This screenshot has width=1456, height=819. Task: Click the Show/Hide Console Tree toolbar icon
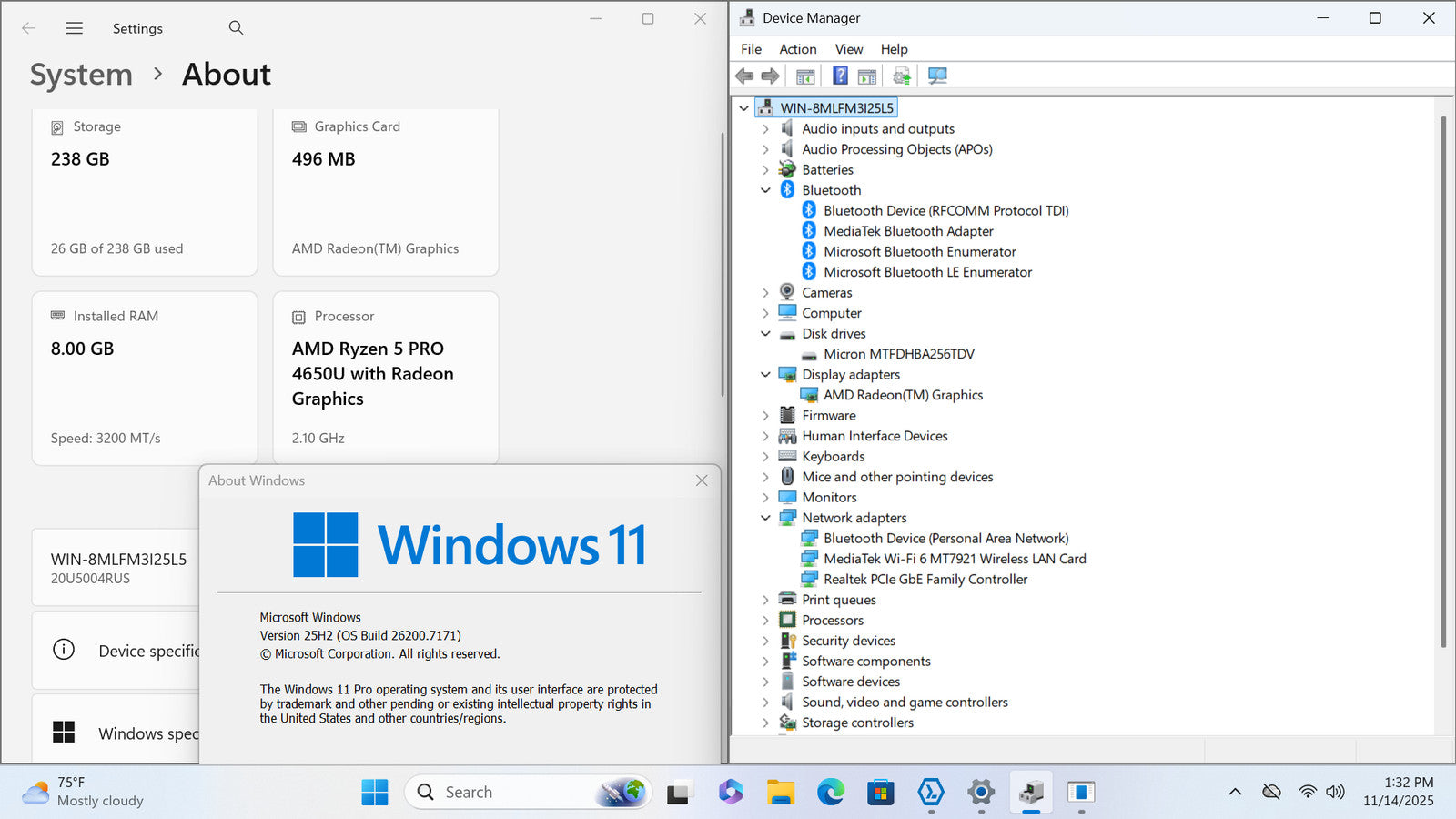805,76
